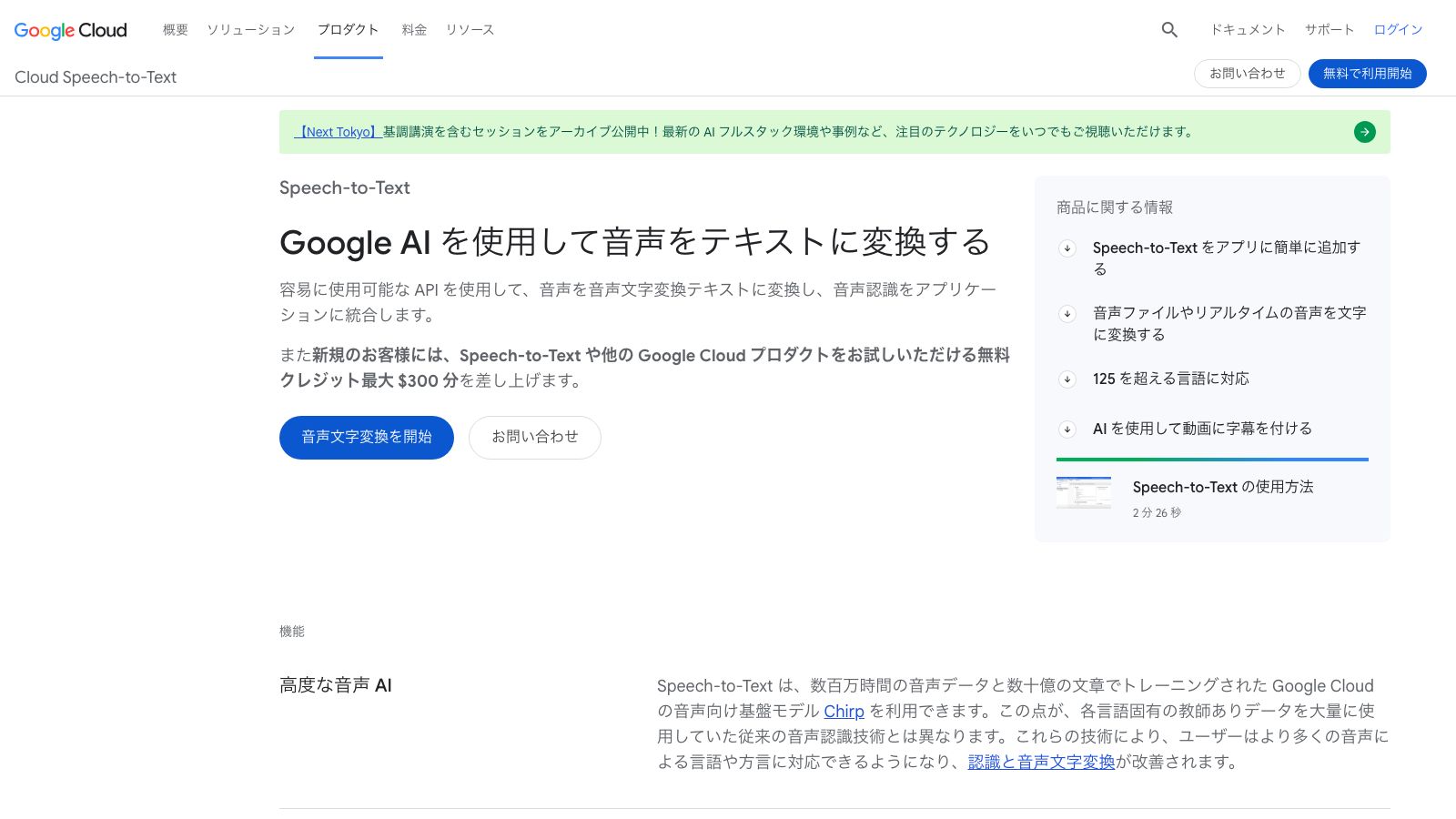Open サポート link in header
This screenshot has height=819, width=1456.
1330,30
